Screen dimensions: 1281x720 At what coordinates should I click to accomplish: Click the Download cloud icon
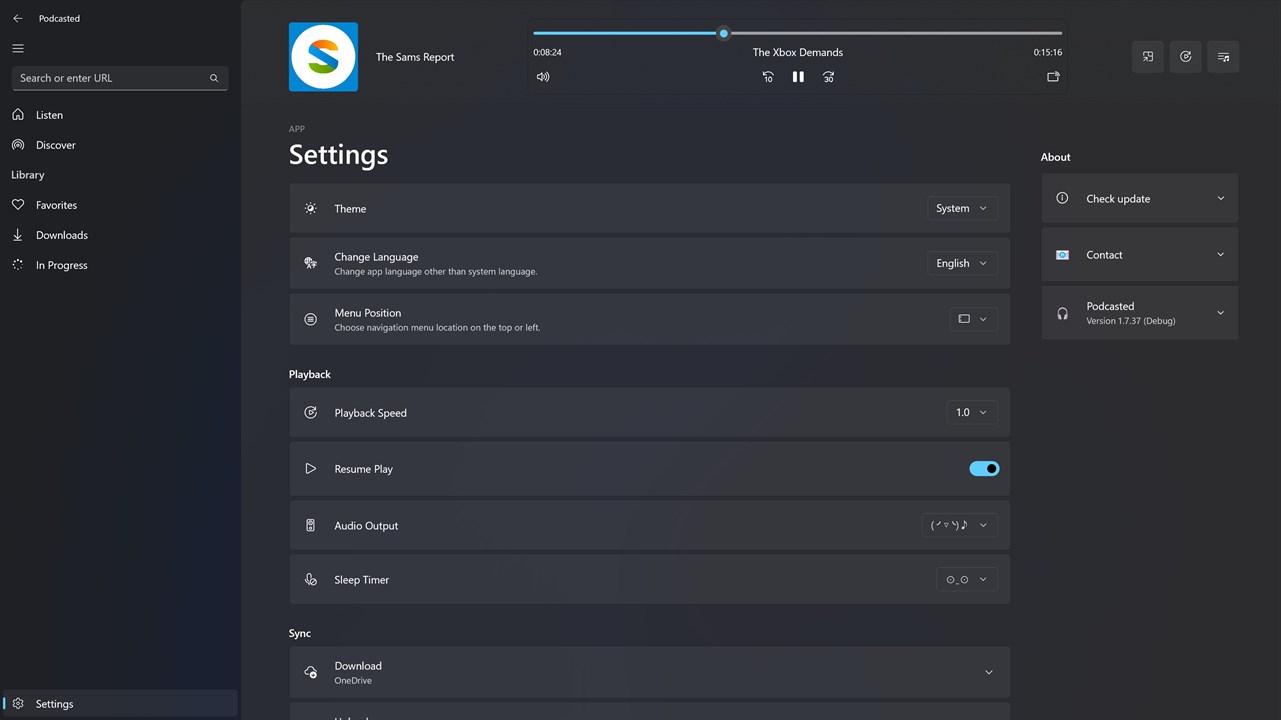click(x=311, y=672)
